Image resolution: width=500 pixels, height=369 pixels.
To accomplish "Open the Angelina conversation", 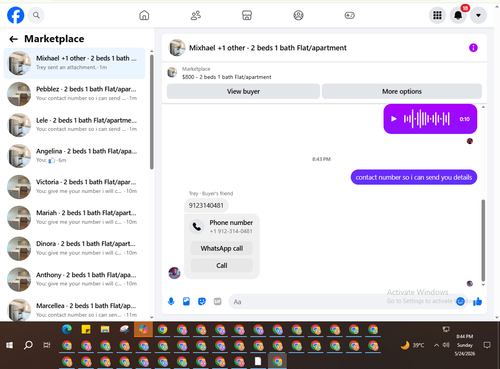I will (x=75, y=156).
